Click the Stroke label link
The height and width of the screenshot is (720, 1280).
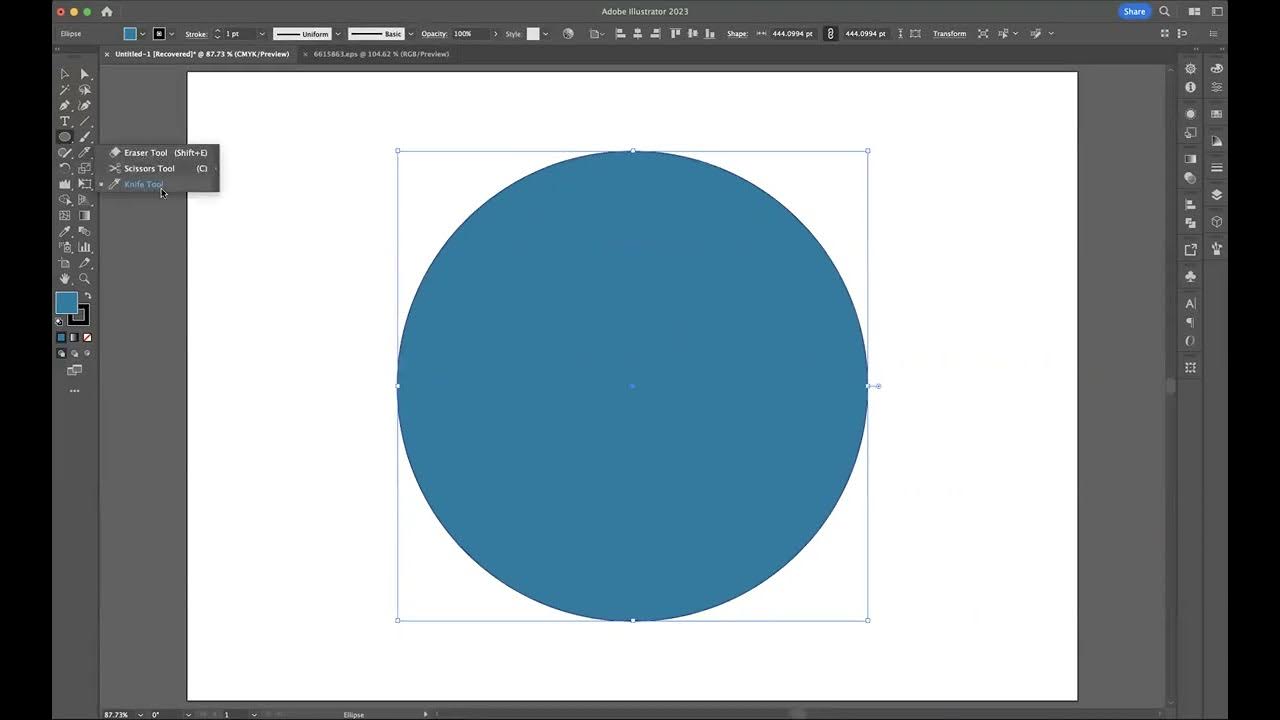tap(196, 34)
